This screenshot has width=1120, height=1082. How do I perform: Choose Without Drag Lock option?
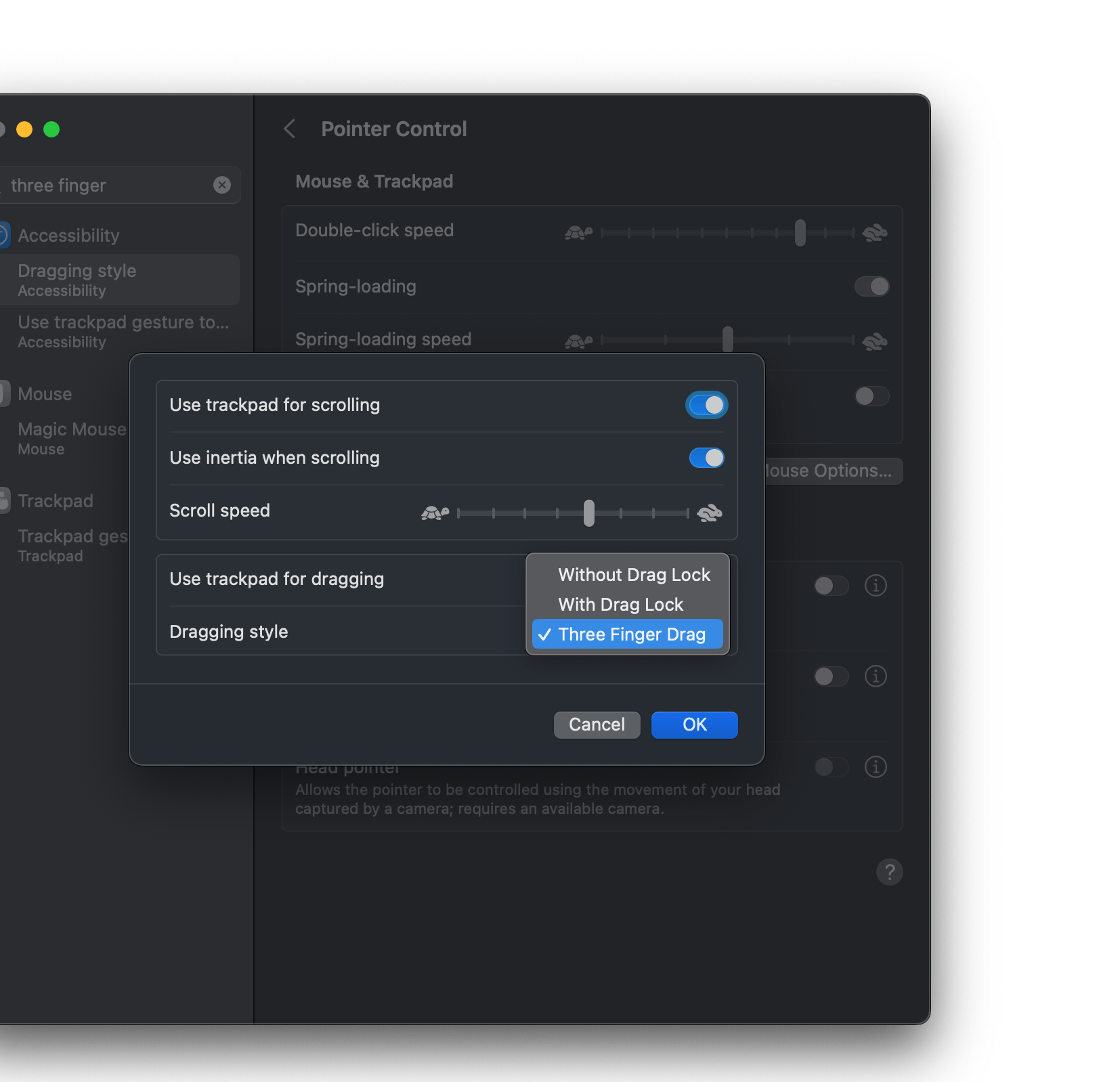(x=633, y=575)
